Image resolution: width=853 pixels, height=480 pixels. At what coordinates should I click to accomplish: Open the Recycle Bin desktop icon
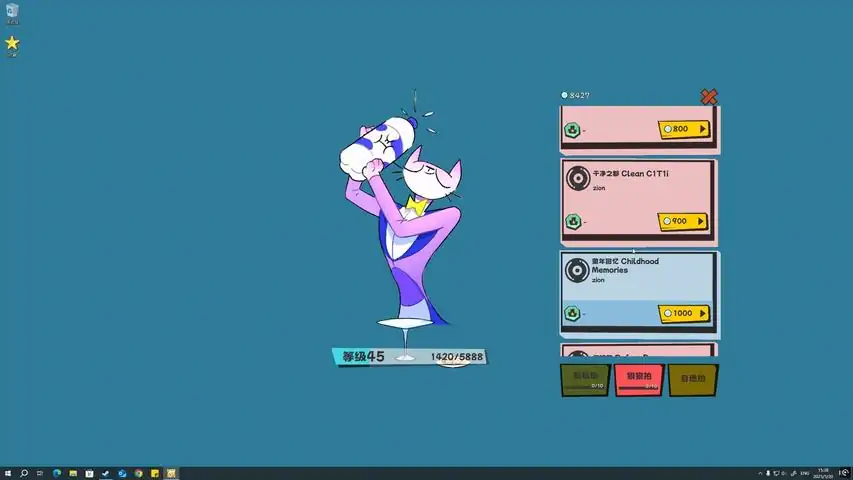coord(12,13)
